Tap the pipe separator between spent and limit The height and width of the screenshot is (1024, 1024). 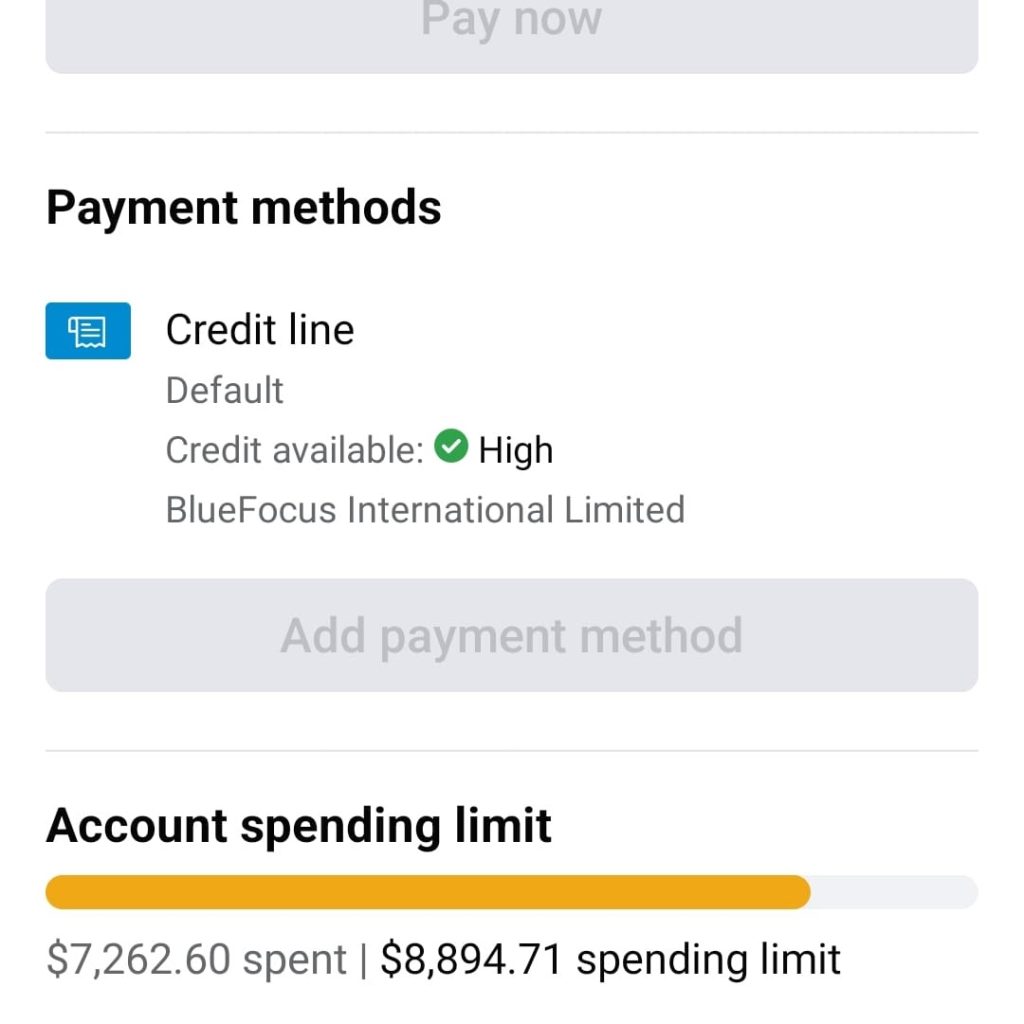click(364, 960)
